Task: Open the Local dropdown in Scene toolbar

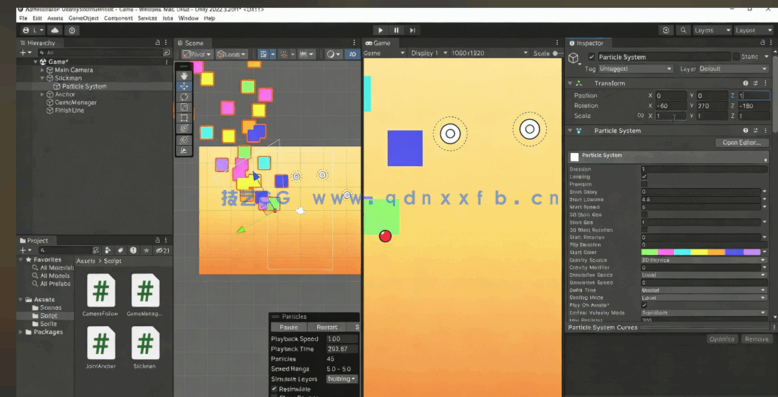Action: pyautogui.click(x=232, y=54)
